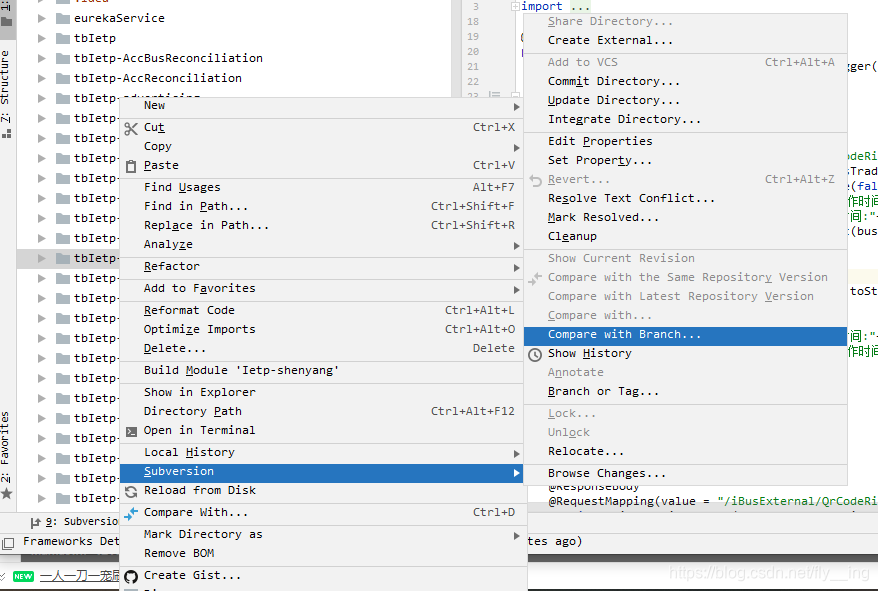Select Optimize Imports option

tap(321, 330)
